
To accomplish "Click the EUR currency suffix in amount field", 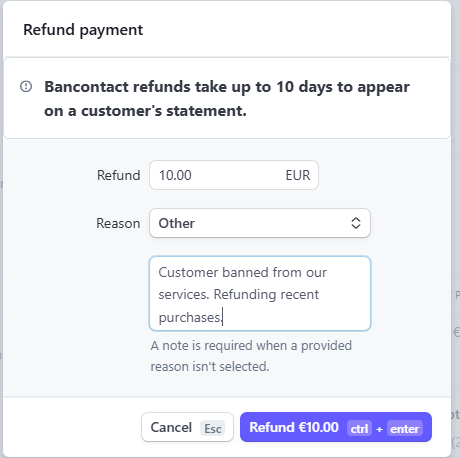I will pyautogui.click(x=298, y=175).
